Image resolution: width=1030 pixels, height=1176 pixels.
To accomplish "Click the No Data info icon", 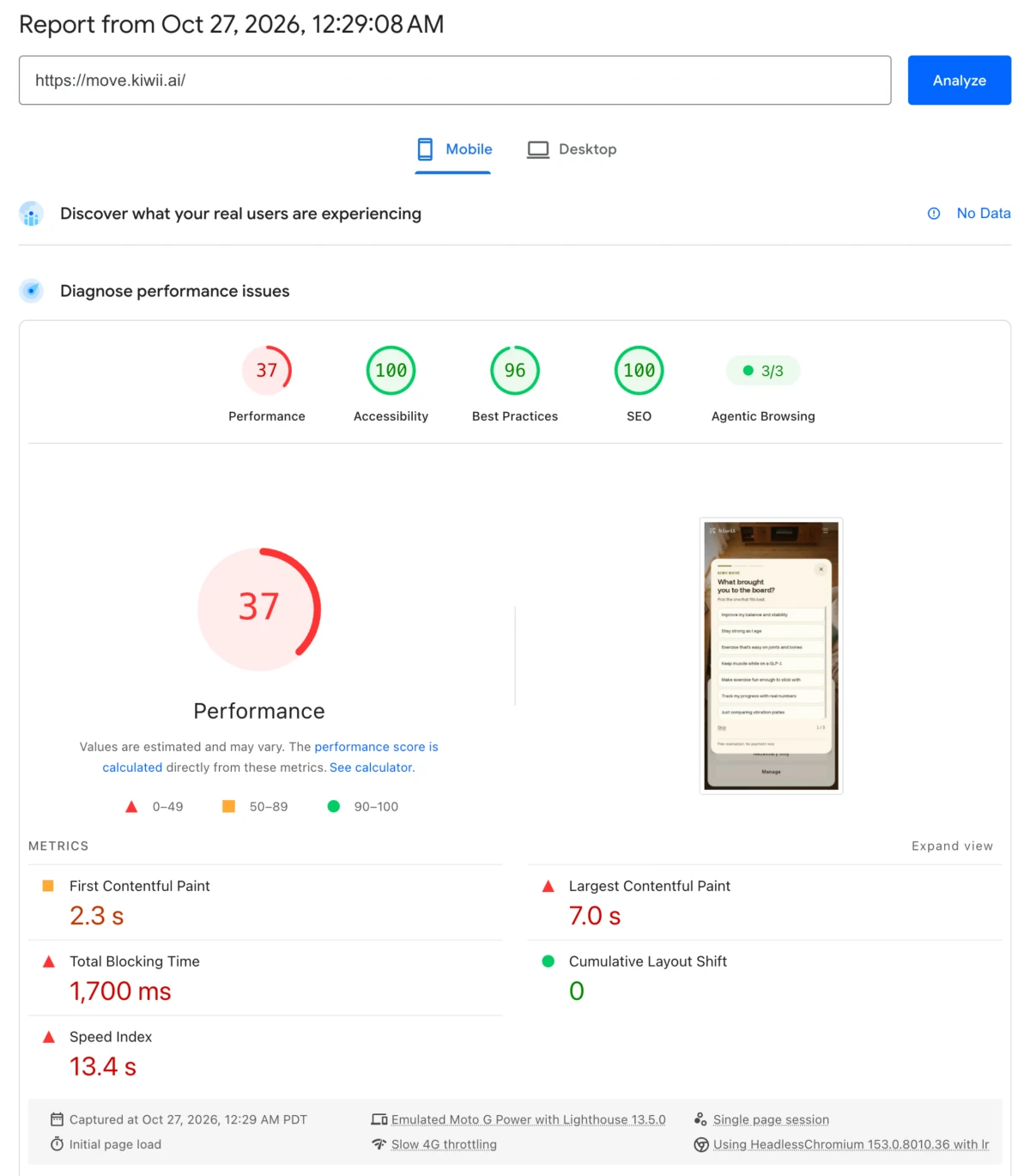I will point(934,214).
